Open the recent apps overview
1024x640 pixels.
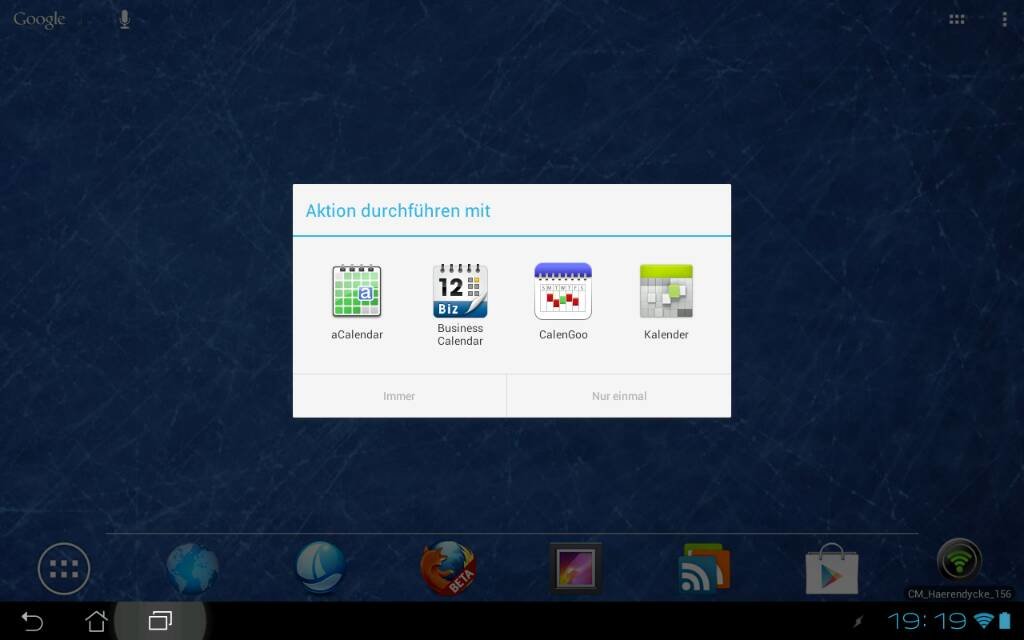click(160, 621)
